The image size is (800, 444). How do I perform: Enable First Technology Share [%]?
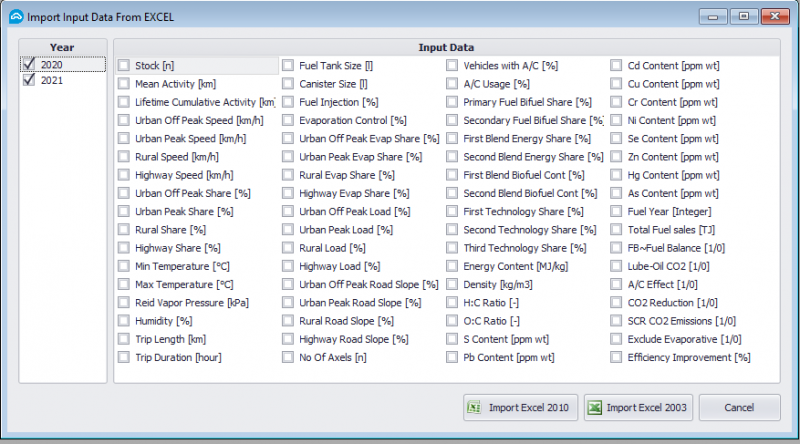pyautogui.click(x=452, y=211)
